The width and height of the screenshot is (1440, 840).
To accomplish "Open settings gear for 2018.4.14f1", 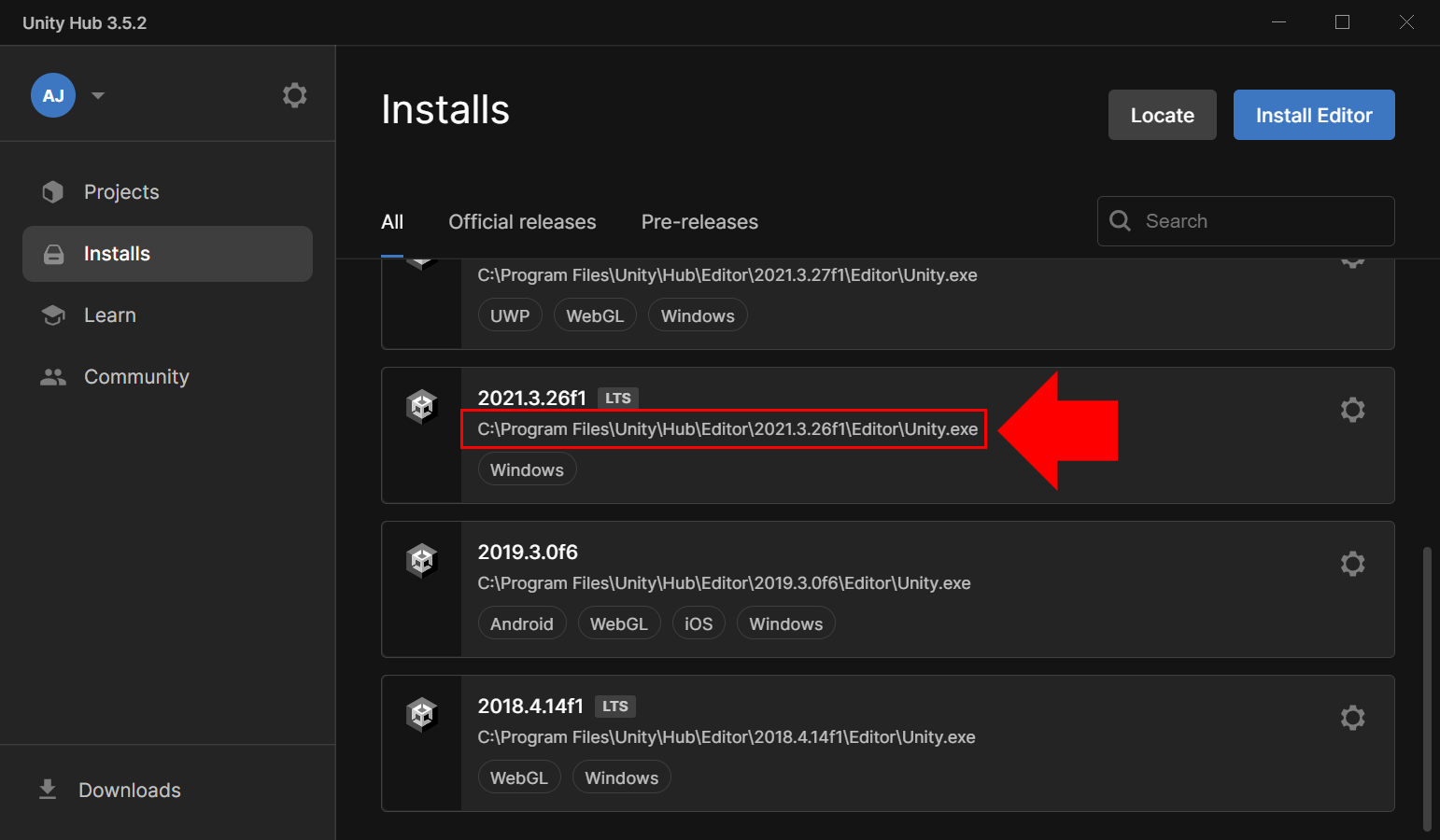I will (x=1352, y=718).
